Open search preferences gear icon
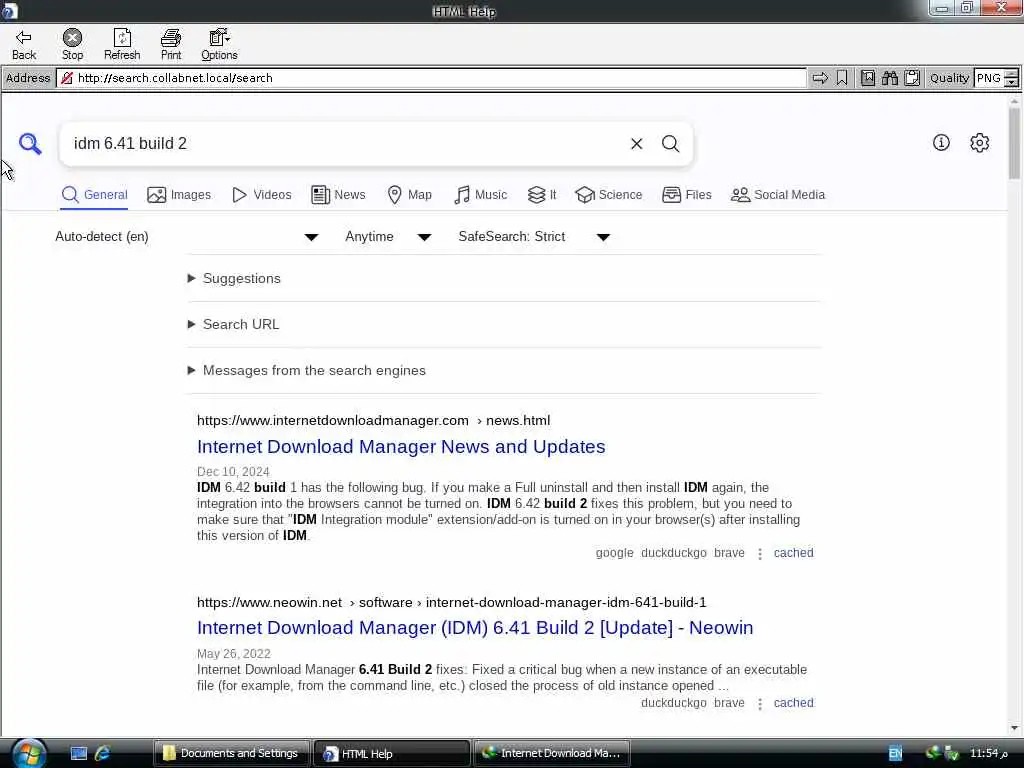The width and height of the screenshot is (1024, 768). (x=980, y=142)
